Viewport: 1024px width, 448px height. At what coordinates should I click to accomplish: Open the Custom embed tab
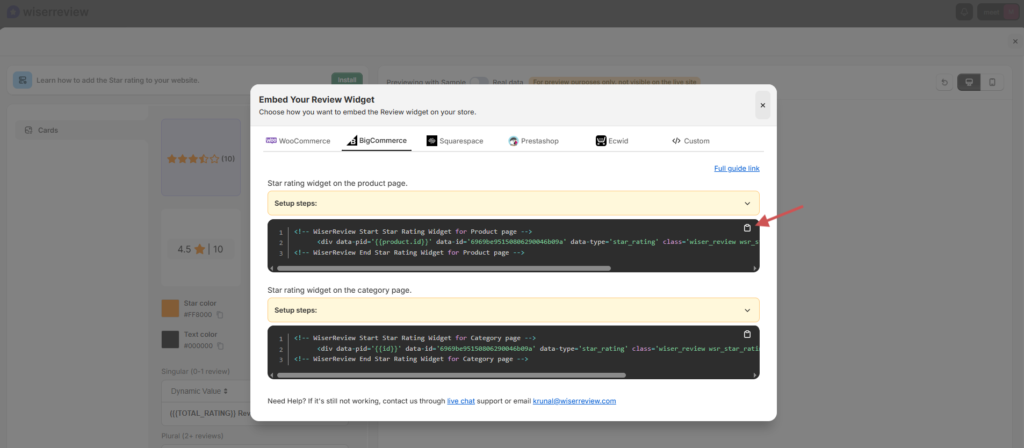point(690,141)
